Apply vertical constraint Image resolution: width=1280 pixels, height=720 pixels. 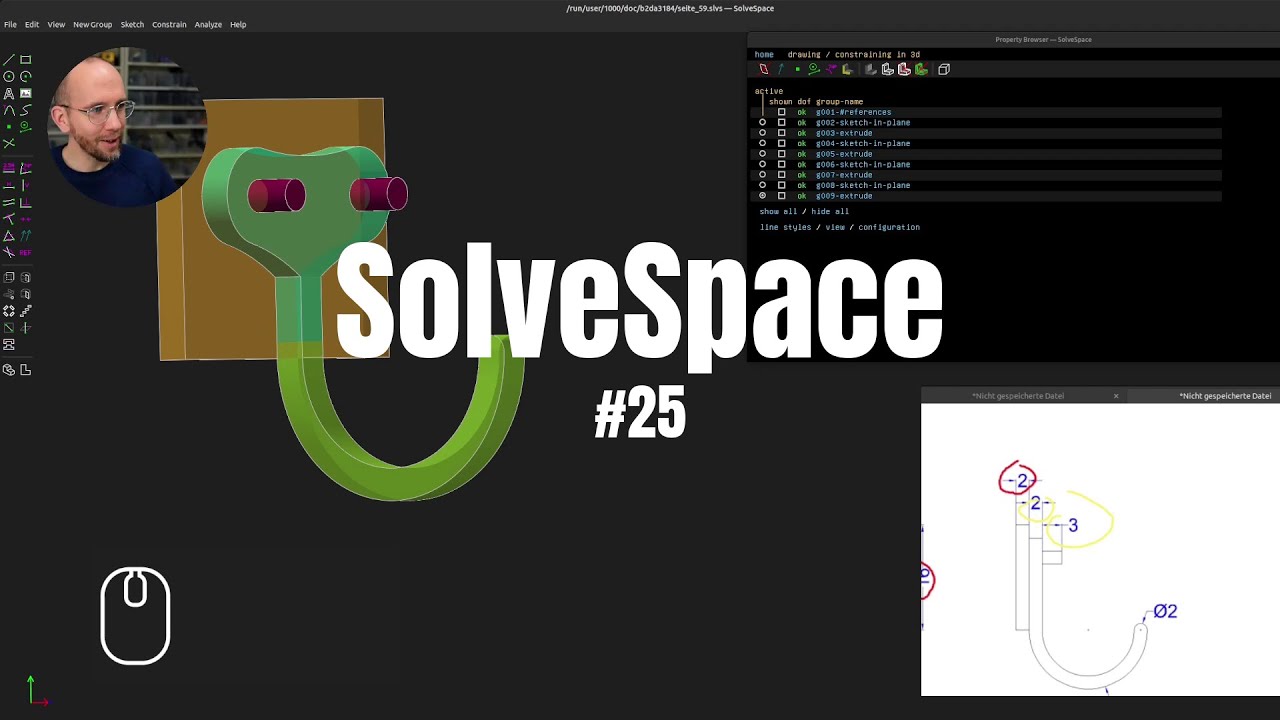point(25,184)
